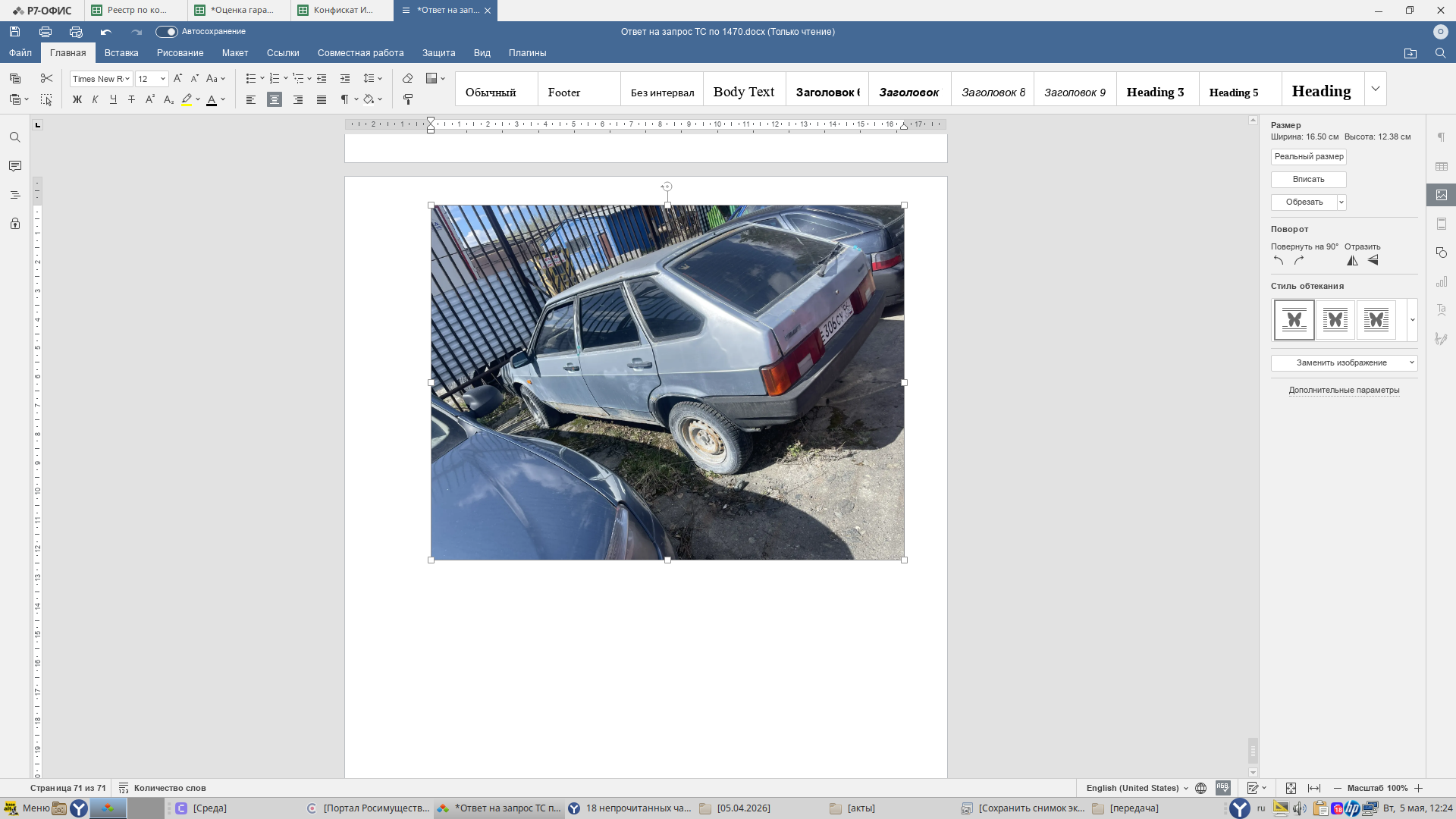Image resolution: width=1456 pixels, height=819 pixels.
Task: Click the Save icon in the title bar
Action: [14, 32]
